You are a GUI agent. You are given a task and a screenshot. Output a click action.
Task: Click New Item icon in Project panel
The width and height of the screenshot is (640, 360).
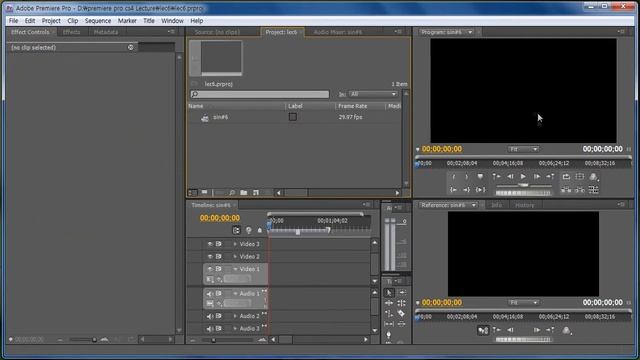[x=256, y=193]
